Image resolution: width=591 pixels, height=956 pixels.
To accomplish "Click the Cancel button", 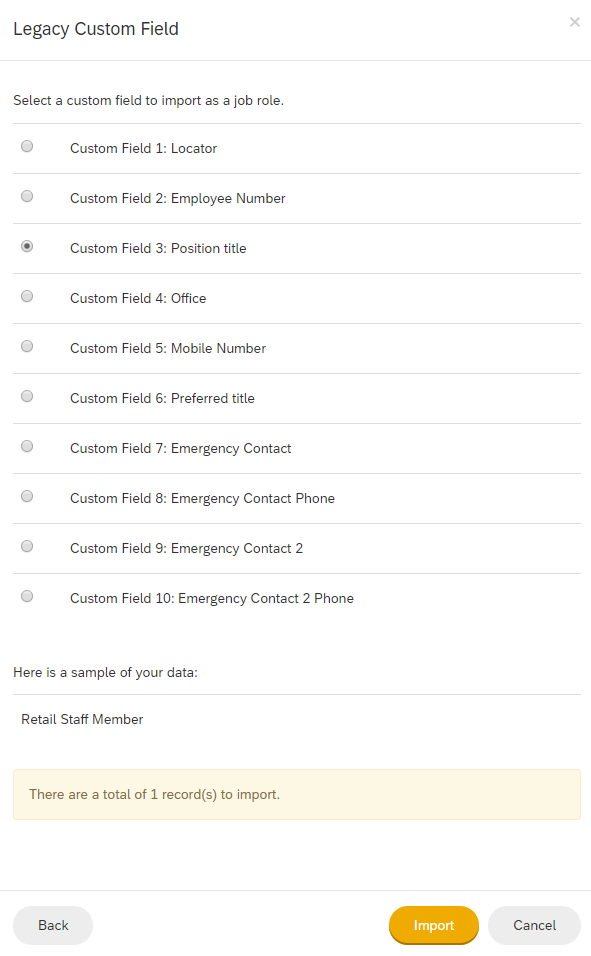I will [x=534, y=925].
